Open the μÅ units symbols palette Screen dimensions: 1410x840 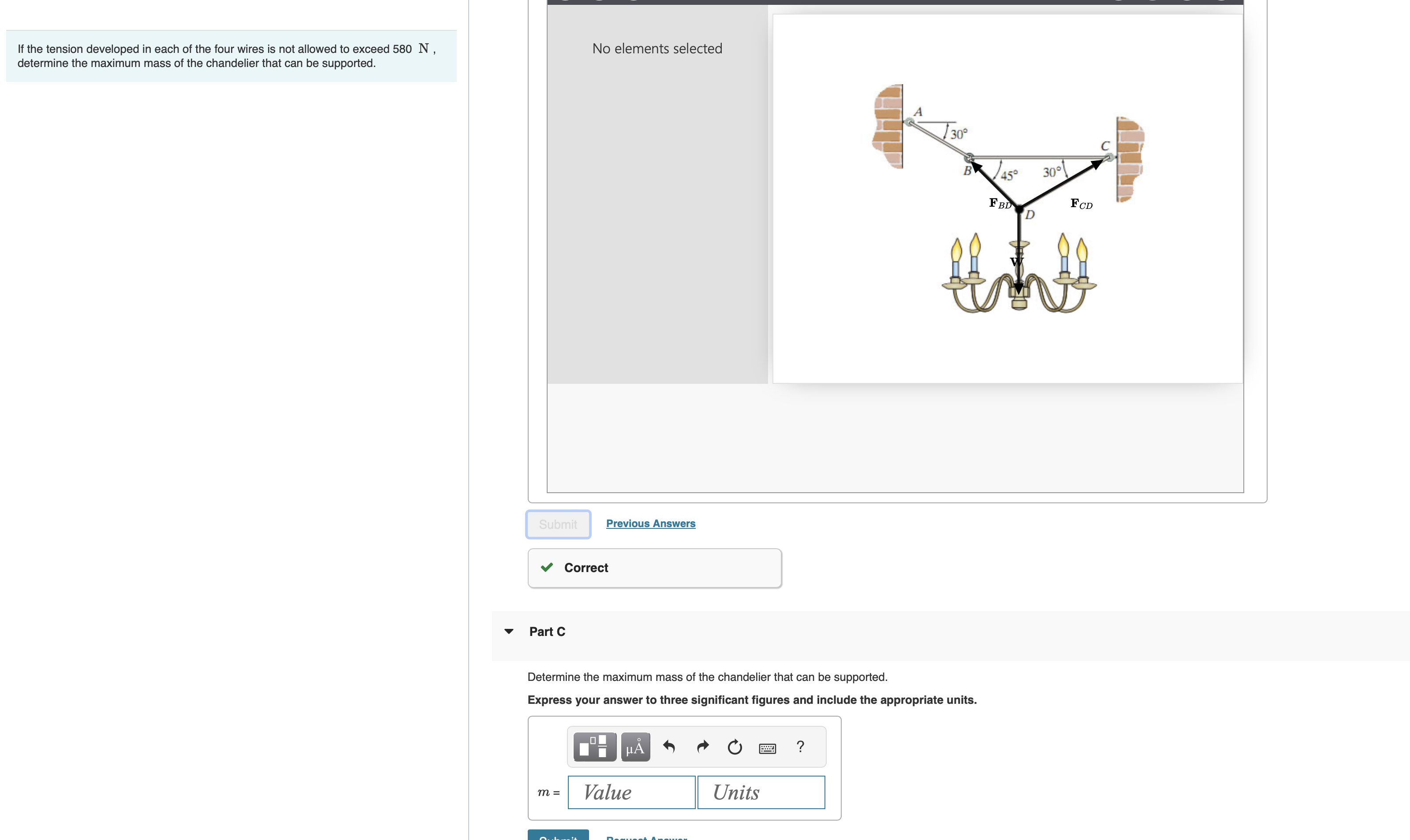click(635, 747)
